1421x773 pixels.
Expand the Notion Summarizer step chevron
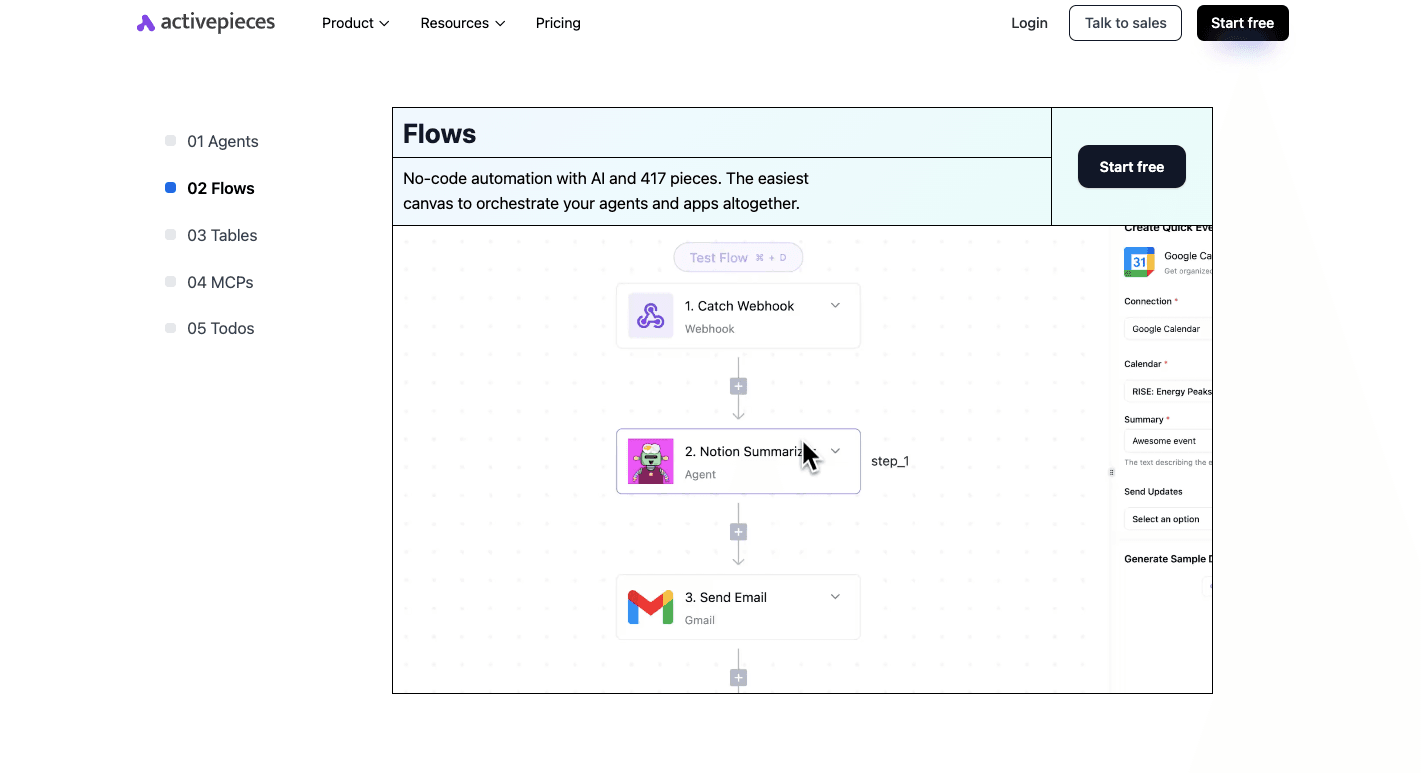pyautogui.click(x=835, y=451)
